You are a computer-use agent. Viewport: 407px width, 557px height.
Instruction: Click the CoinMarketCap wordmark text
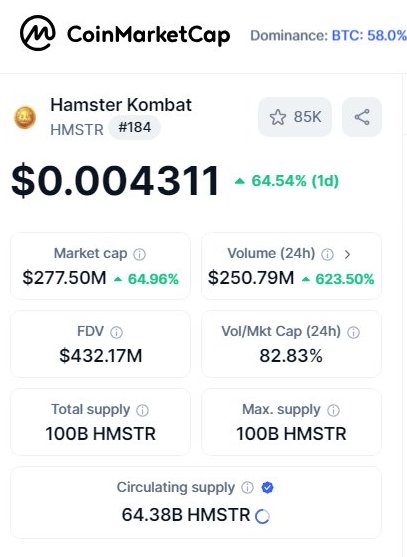[148, 35]
